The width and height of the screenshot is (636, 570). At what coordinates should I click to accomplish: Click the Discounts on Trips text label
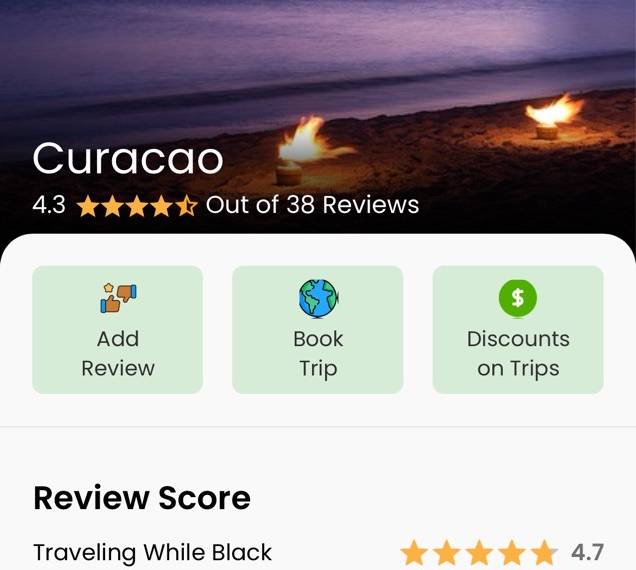pyautogui.click(x=518, y=354)
